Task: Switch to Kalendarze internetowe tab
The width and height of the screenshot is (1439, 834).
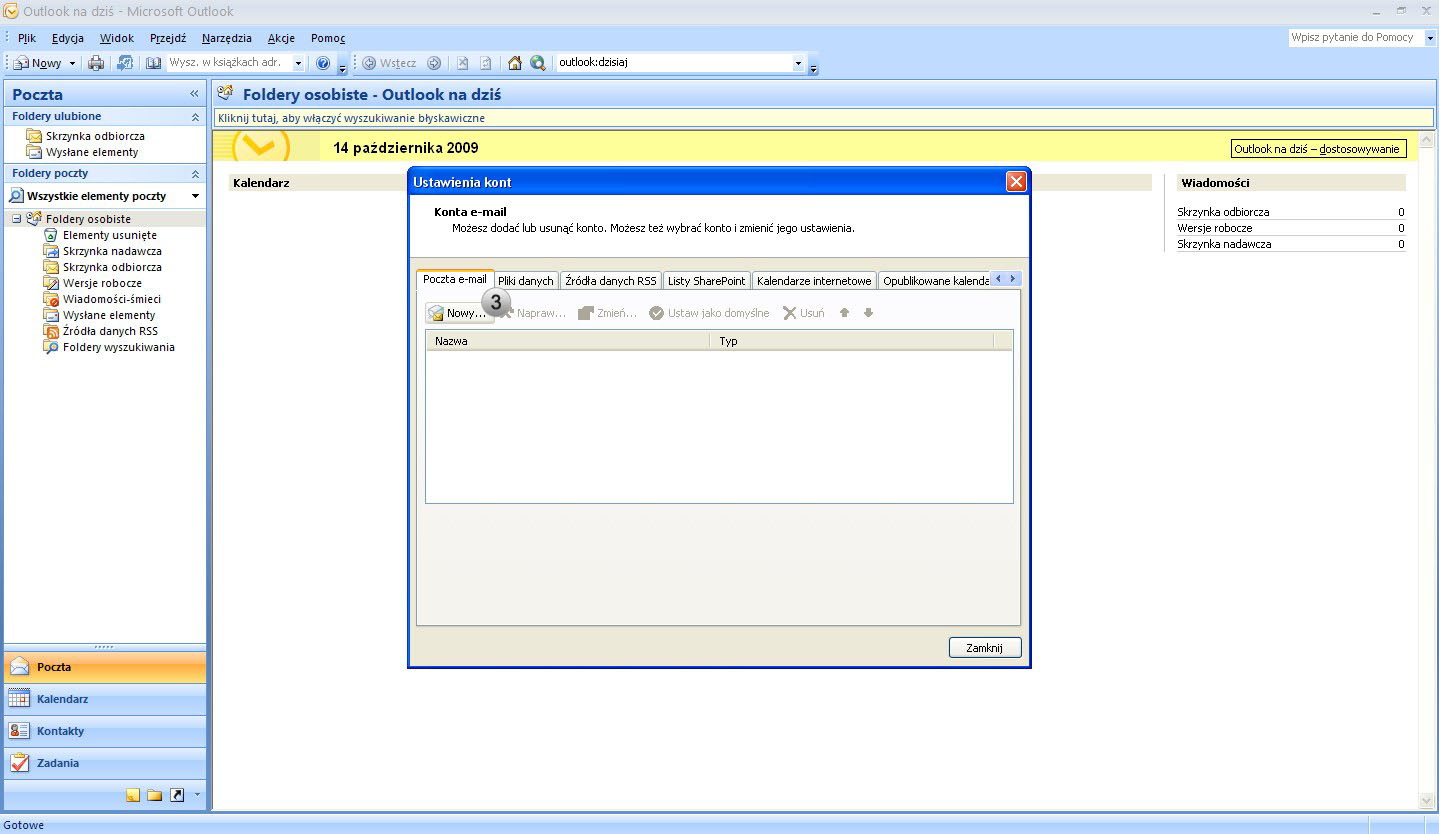Action: tap(814, 281)
